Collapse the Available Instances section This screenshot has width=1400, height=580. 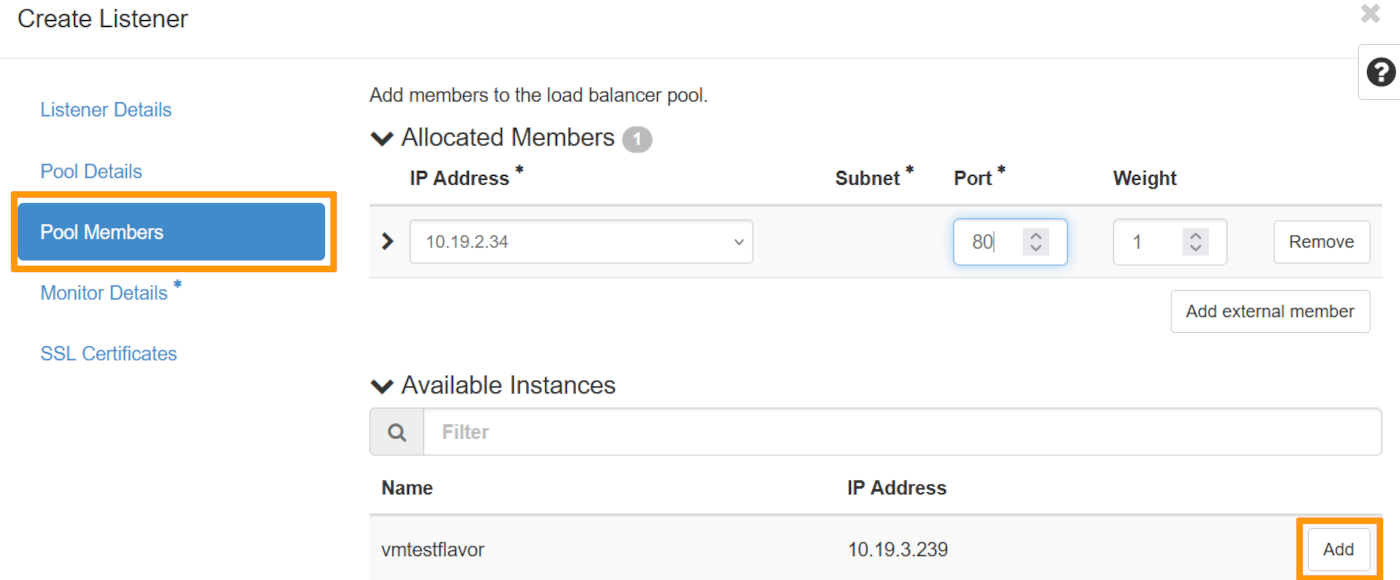click(x=382, y=386)
